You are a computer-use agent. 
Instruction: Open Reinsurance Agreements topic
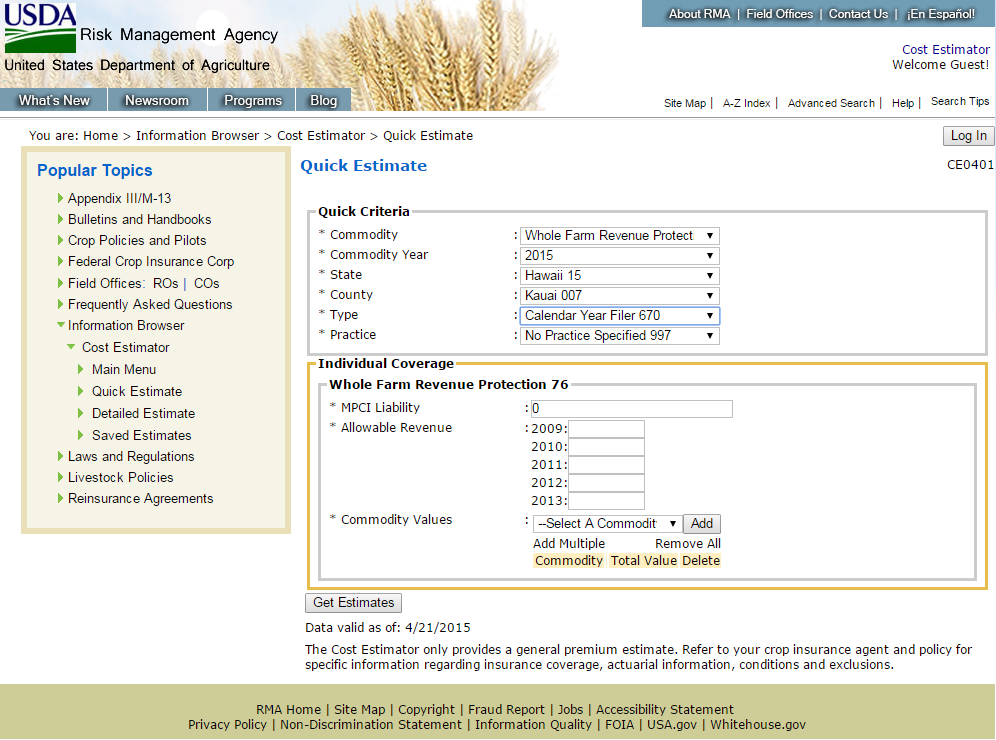click(x=140, y=499)
